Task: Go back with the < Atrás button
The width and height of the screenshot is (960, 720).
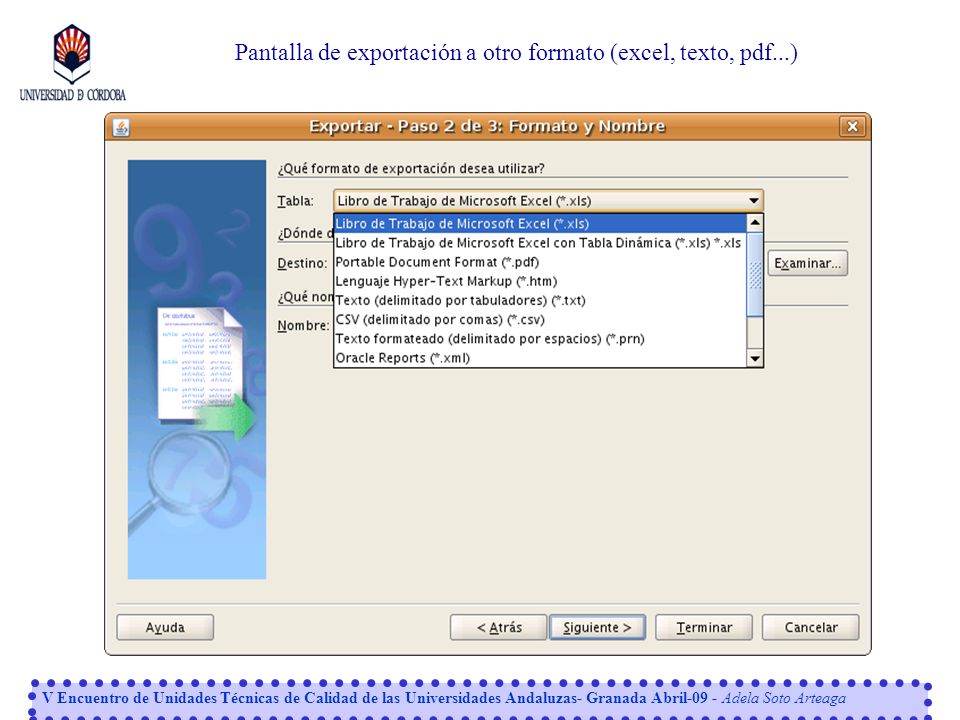Action: tap(498, 628)
